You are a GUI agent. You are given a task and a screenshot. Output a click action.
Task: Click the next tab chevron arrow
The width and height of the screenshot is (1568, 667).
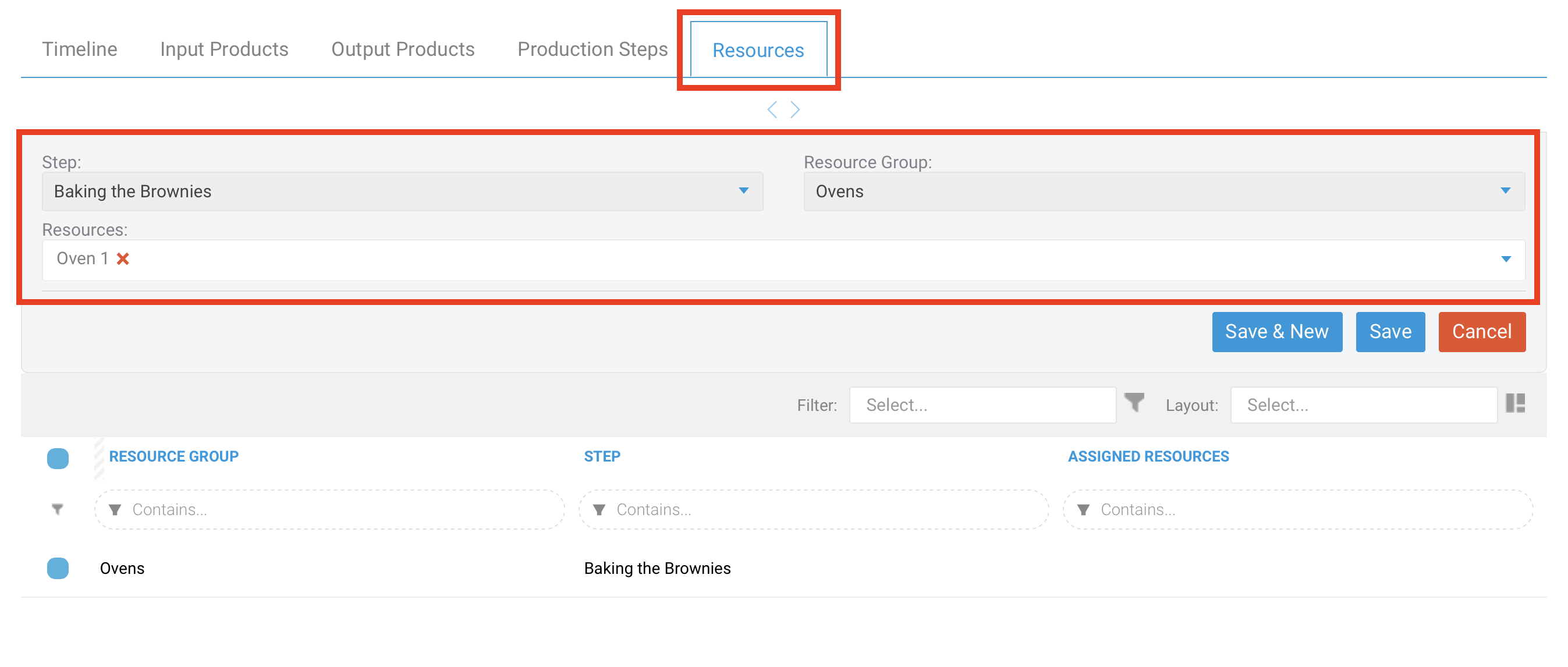click(x=794, y=109)
